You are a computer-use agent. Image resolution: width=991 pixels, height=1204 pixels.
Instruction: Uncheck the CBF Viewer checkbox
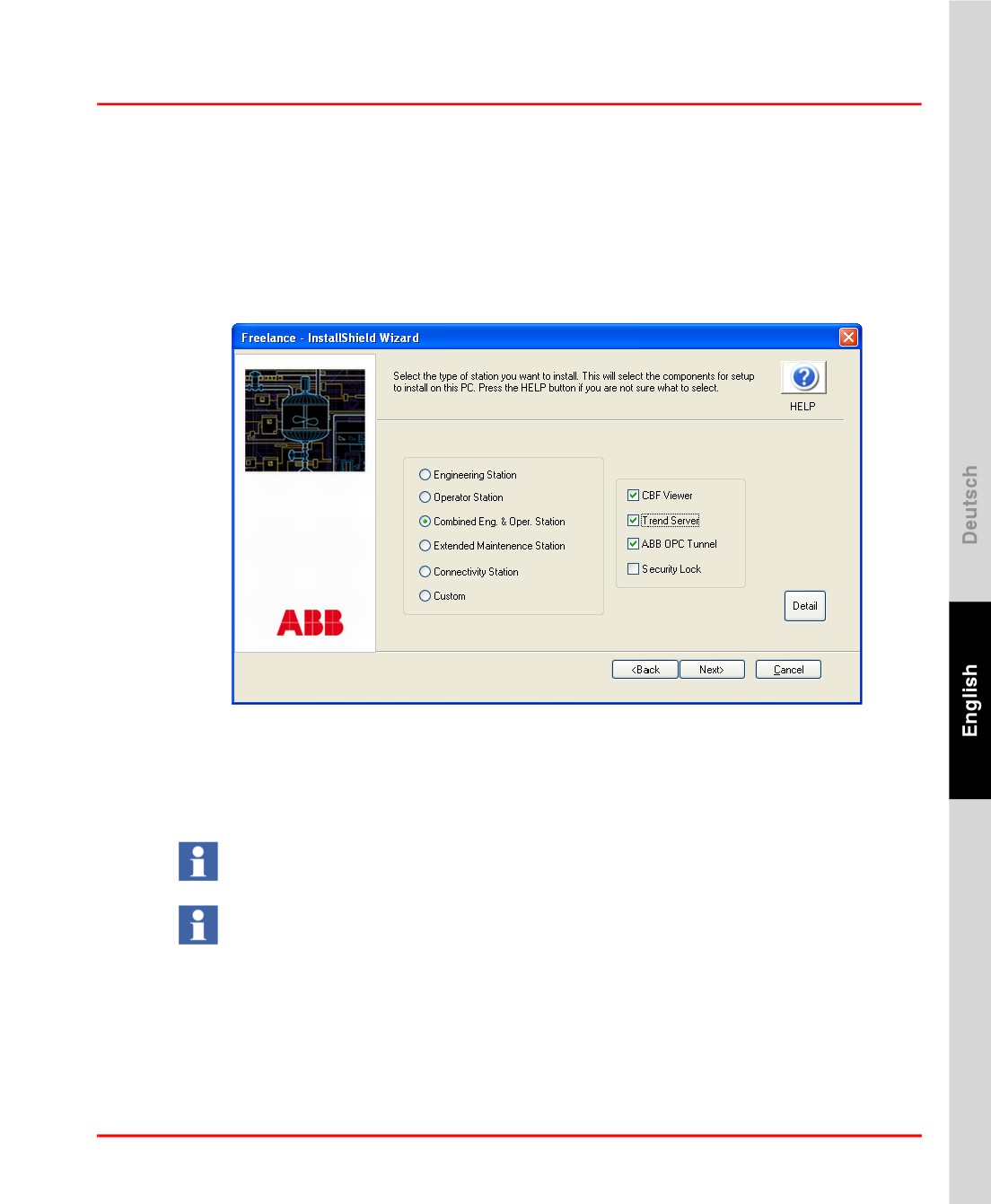633,496
